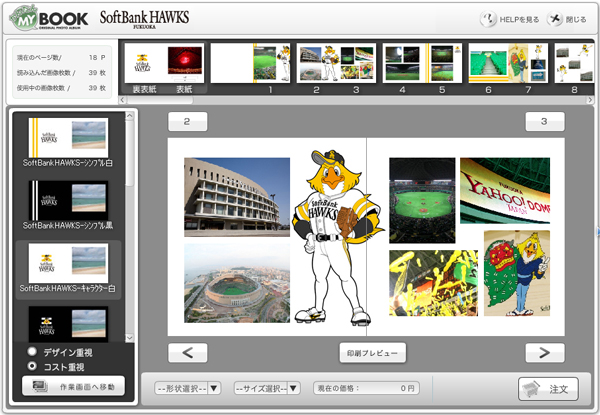600x415 pixels.
Task: Go to work screen 作業画面へ移動
Action: pyautogui.click(x=73, y=386)
